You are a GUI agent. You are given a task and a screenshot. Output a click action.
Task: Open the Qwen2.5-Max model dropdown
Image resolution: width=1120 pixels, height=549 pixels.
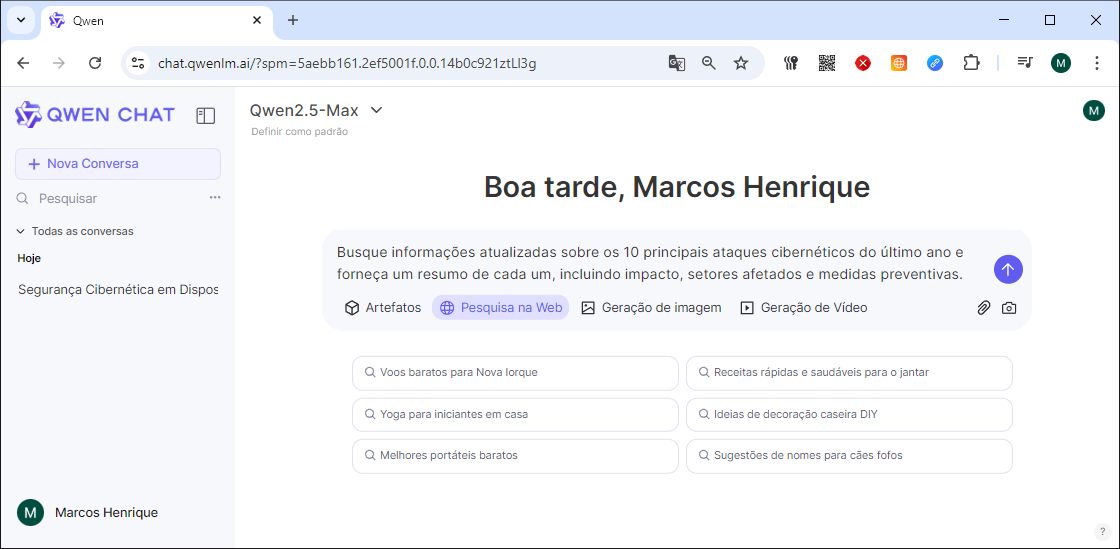[316, 110]
